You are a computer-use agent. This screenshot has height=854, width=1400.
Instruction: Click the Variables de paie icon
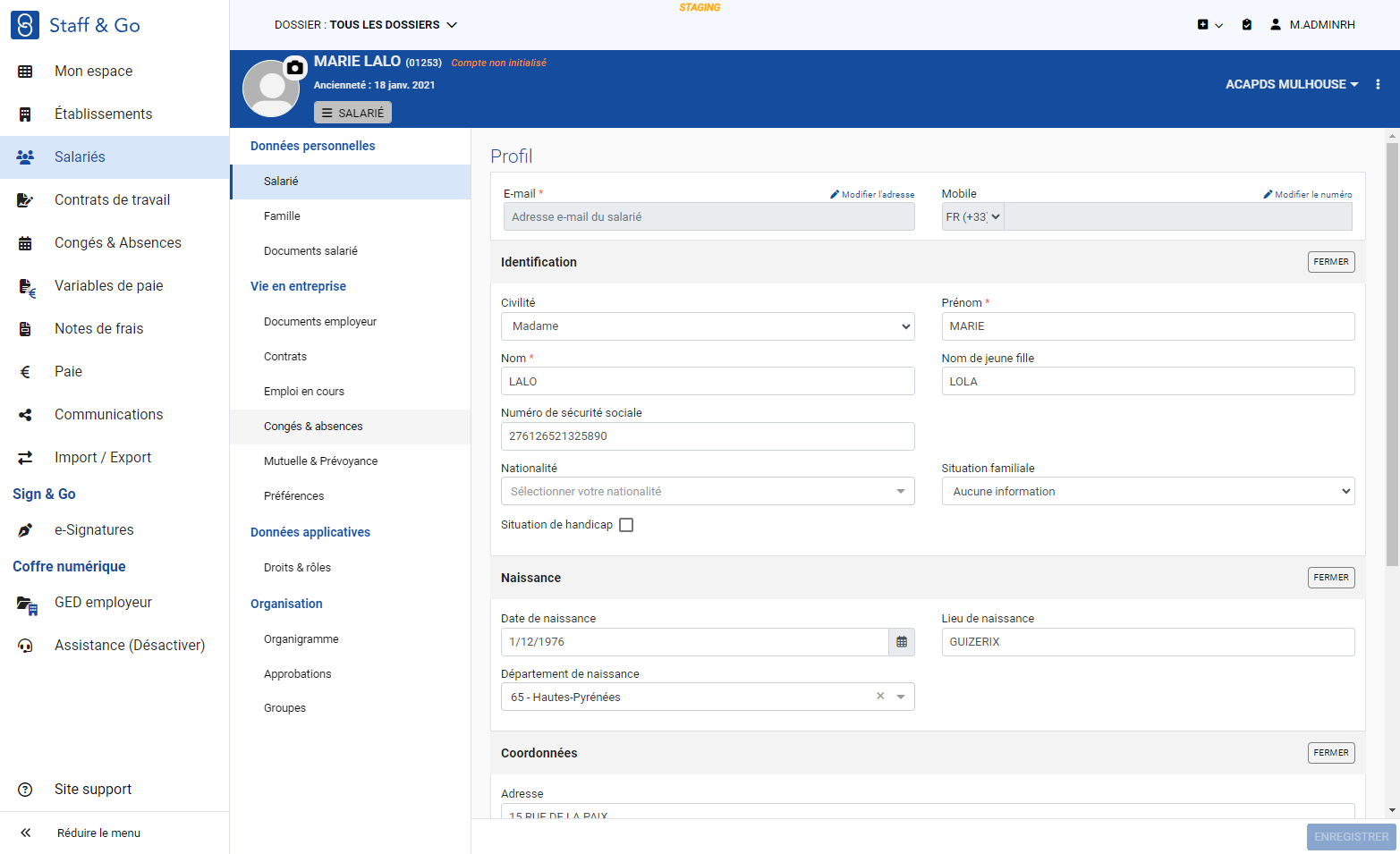coord(27,287)
